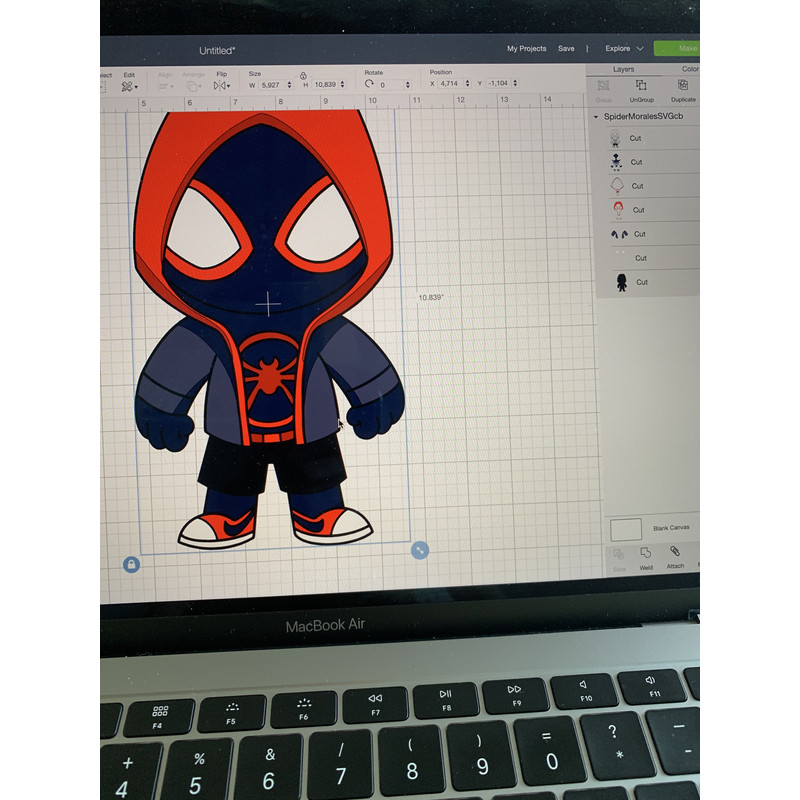Click the resize handle on selection corner
800x800 pixels.
pos(420,550)
